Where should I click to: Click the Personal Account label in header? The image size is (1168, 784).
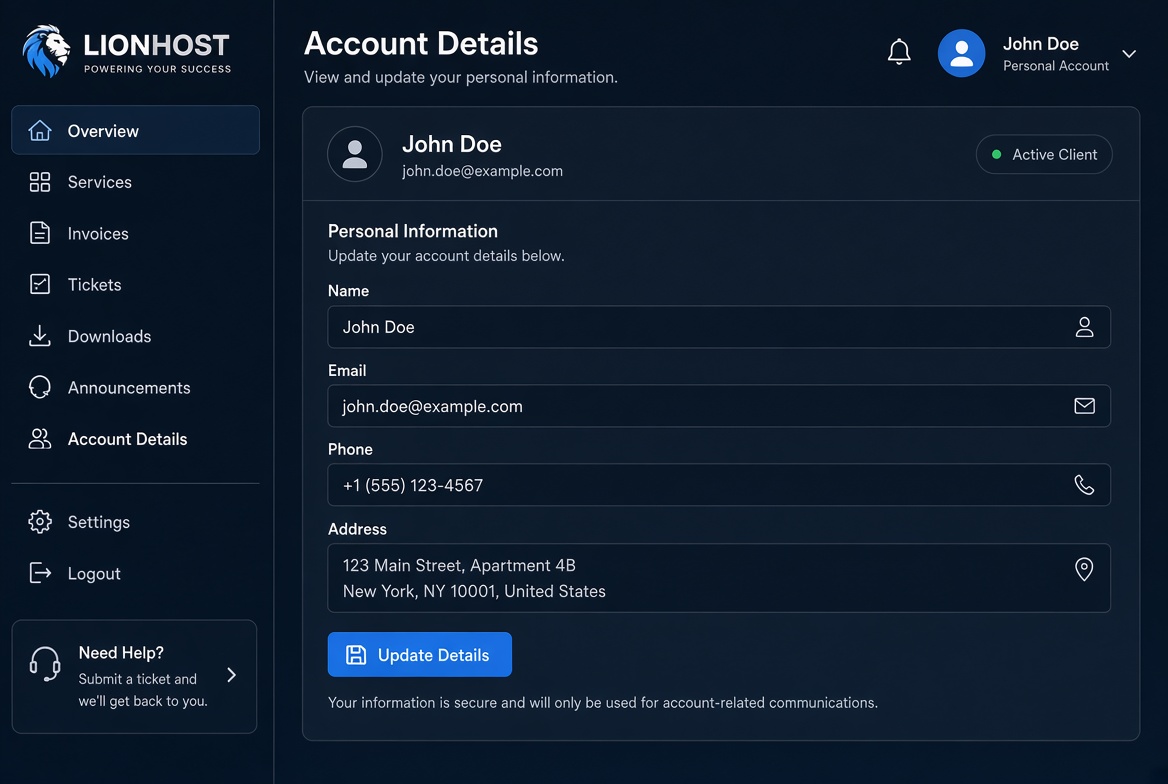[x=1056, y=66]
